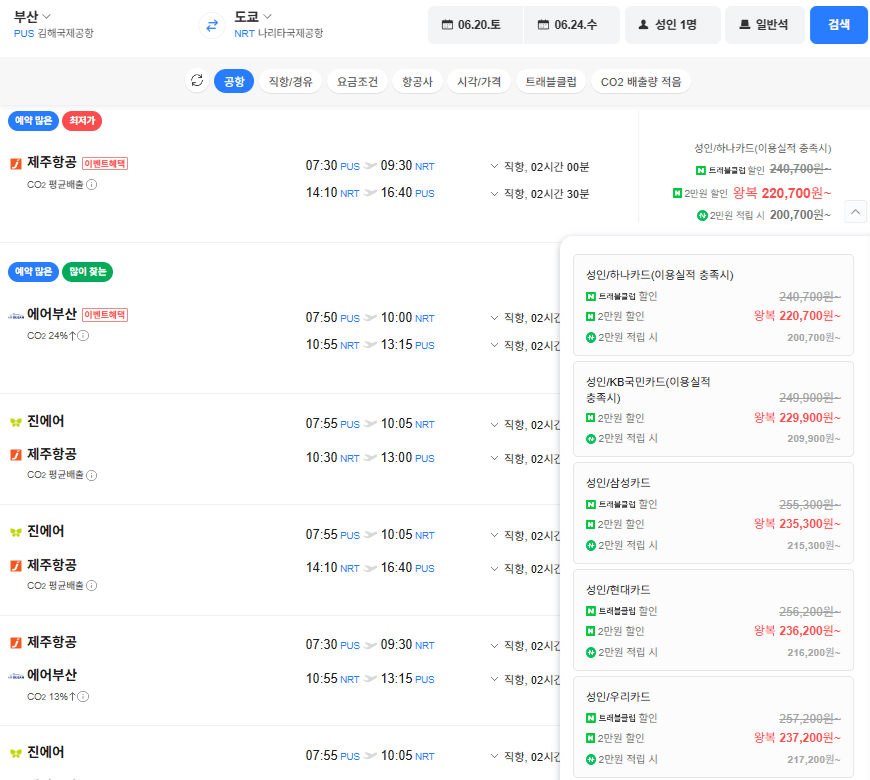
Task: Open departure city 부산 dropdown
Action: point(32,17)
